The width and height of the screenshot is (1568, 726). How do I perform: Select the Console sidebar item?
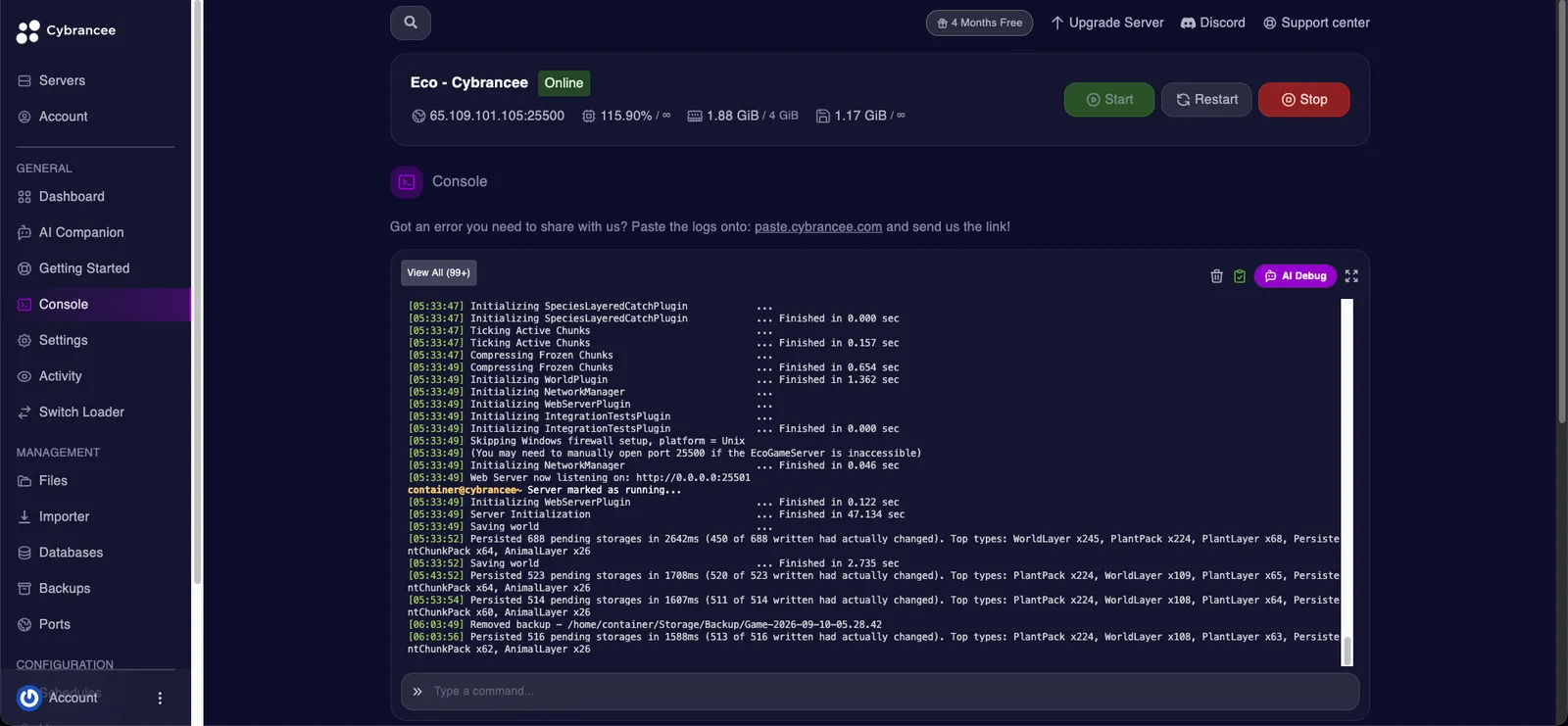pos(95,305)
